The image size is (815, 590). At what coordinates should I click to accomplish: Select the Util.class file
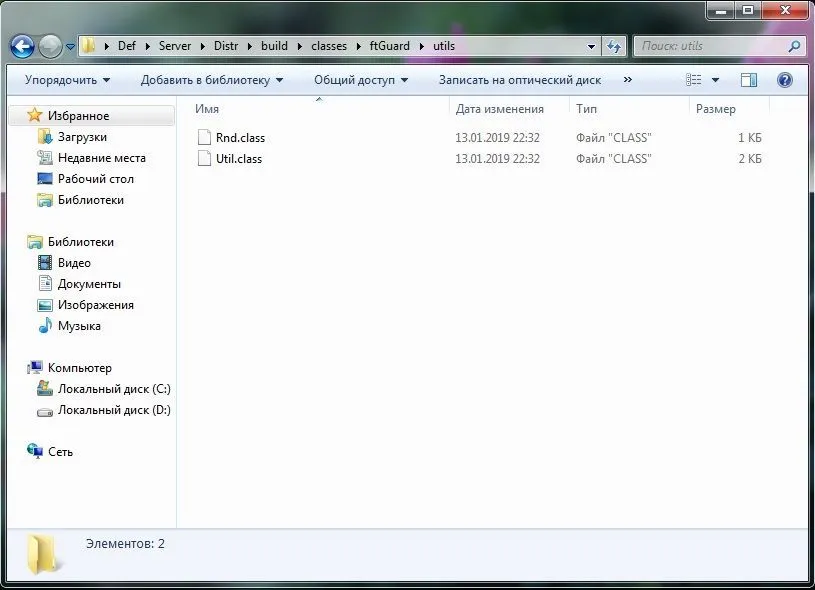click(x=239, y=159)
